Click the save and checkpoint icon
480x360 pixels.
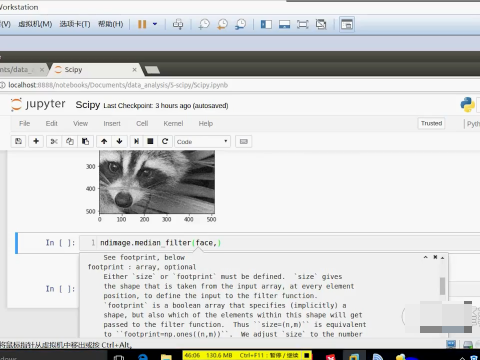click(18, 141)
